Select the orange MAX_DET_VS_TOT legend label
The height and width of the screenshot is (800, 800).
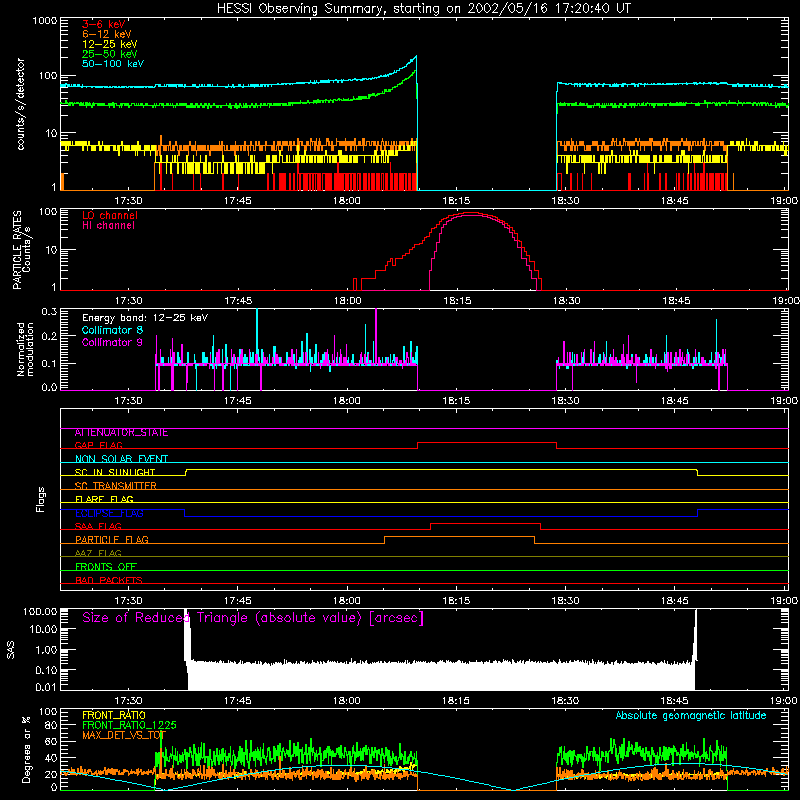(124, 735)
